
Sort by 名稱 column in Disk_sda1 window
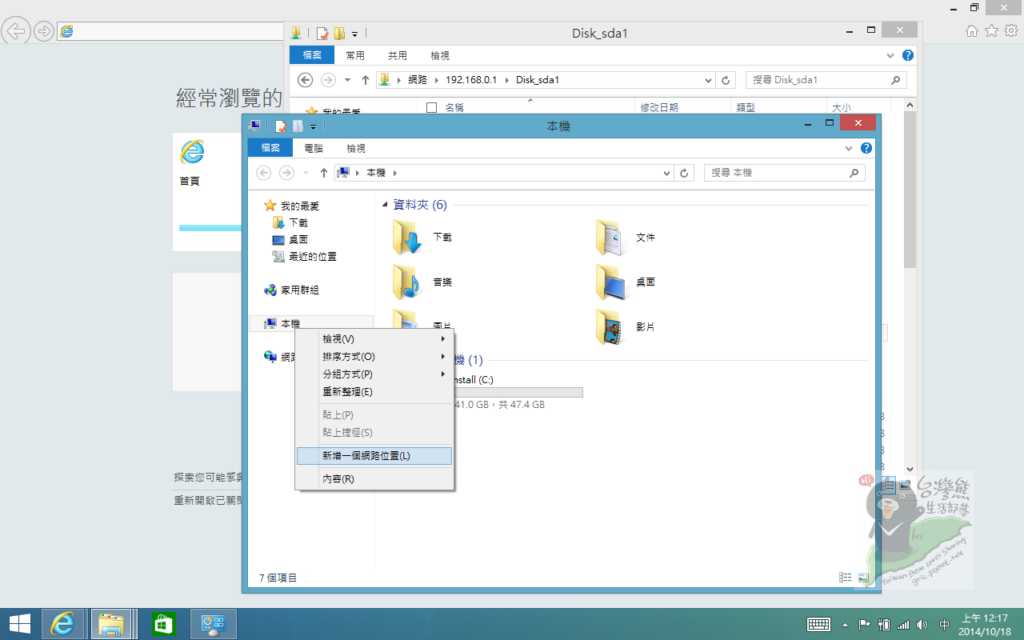(455, 108)
